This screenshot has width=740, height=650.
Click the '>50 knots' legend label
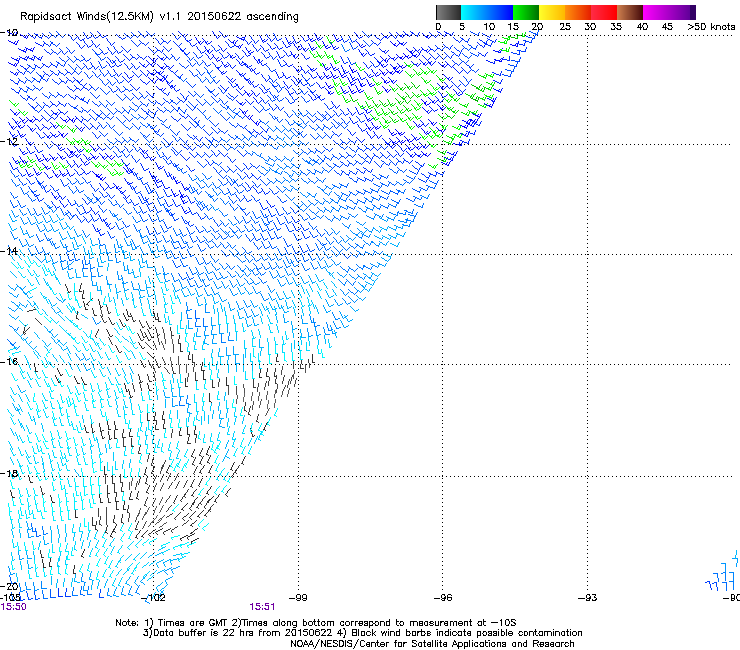(711, 27)
